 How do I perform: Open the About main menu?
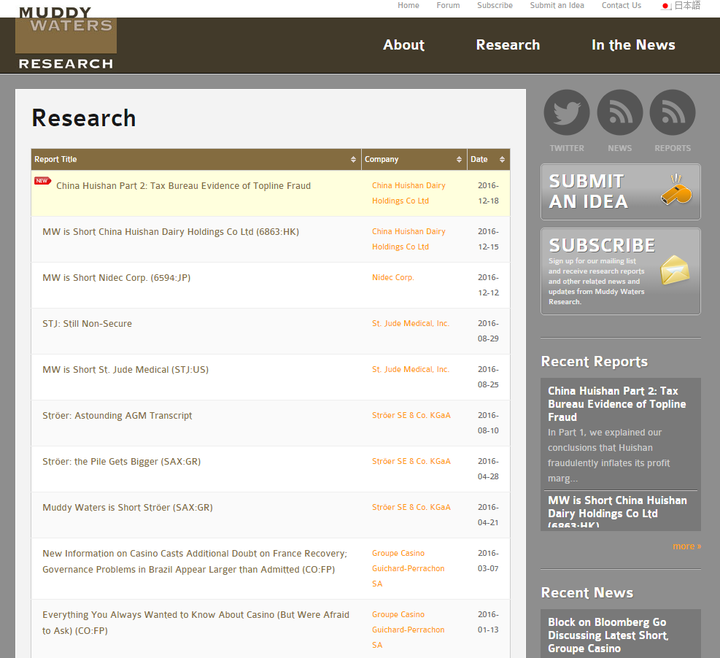[x=404, y=45]
